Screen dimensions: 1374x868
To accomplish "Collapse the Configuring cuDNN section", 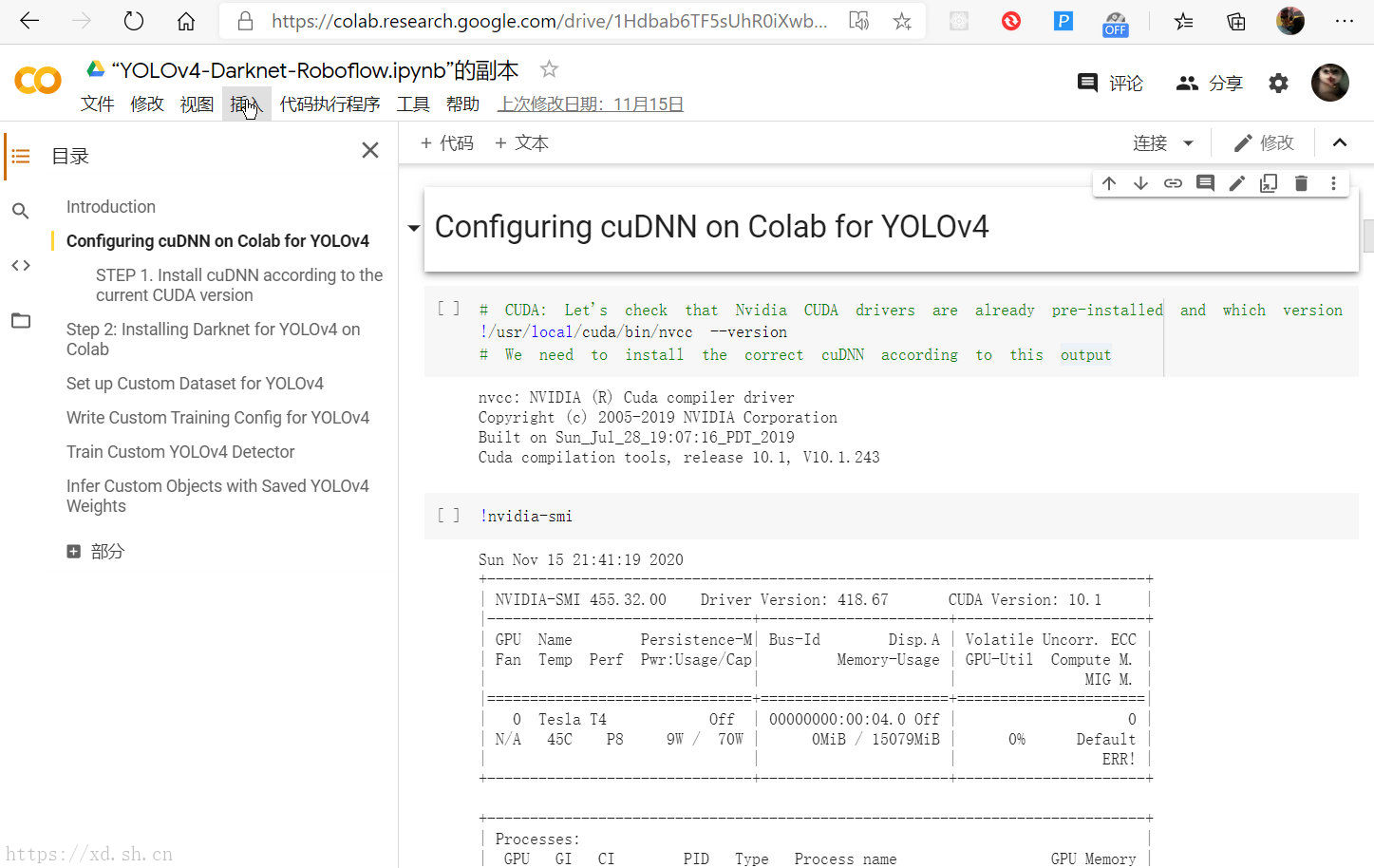I will [413, 228].
